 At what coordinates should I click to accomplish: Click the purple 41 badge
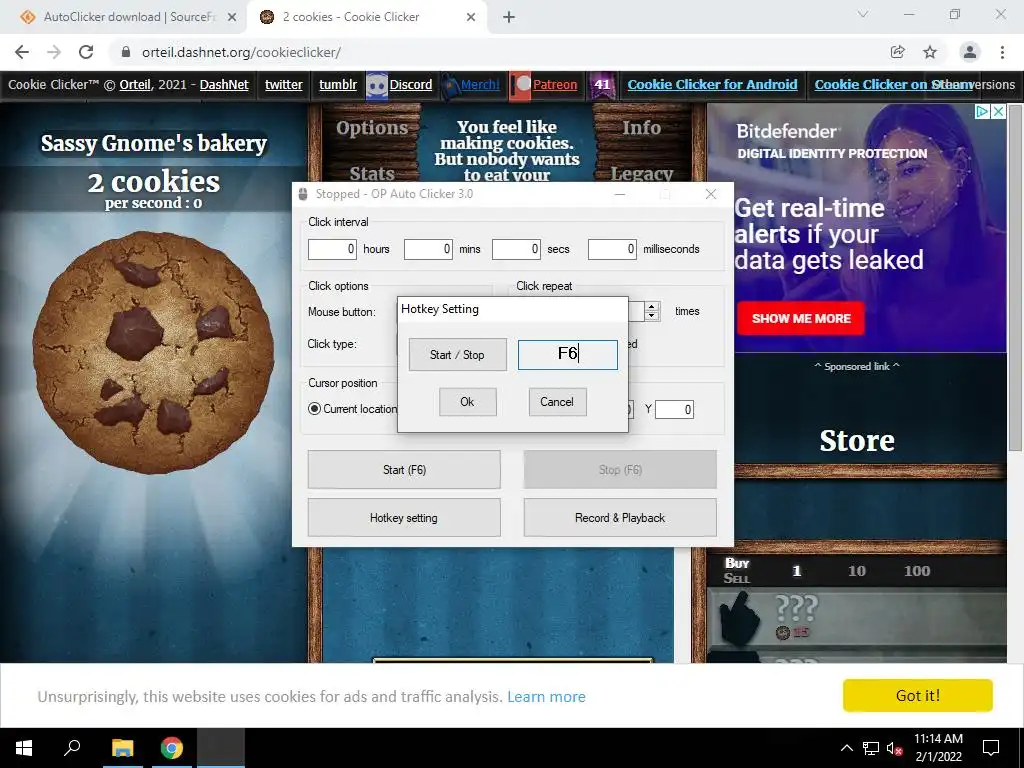pyautogui.click(x=602, y=85)
